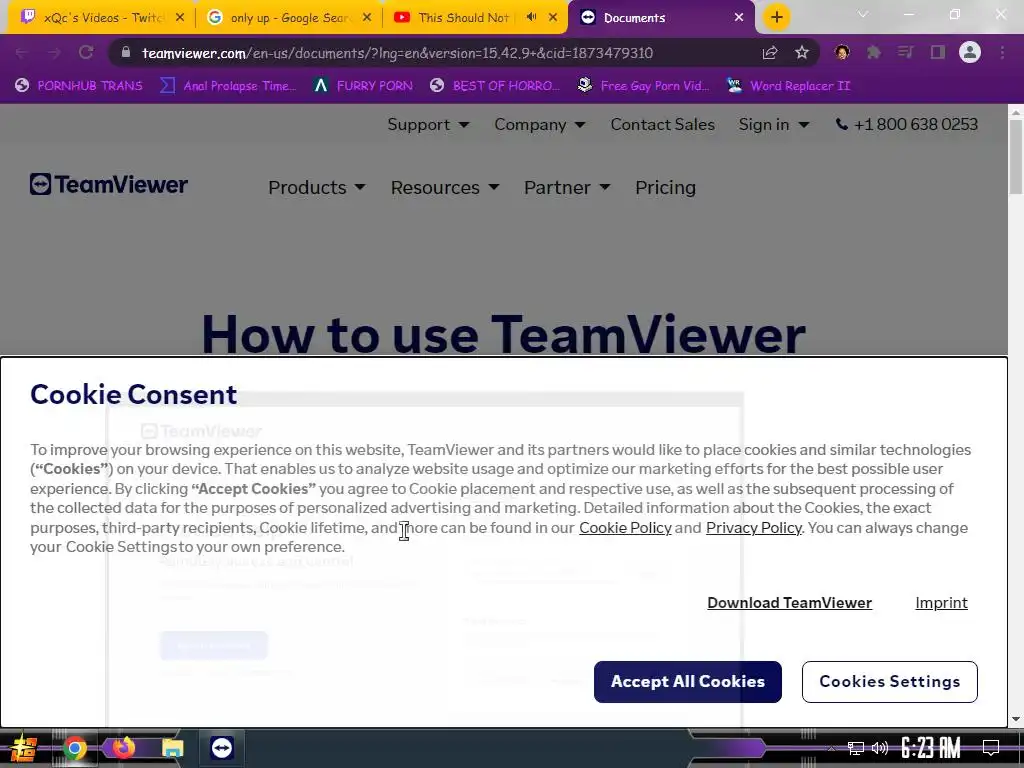This screenshot has height=768, width=1024.
Task: Launch Chrome from the taskbar
Action: (x=74, y=748)
